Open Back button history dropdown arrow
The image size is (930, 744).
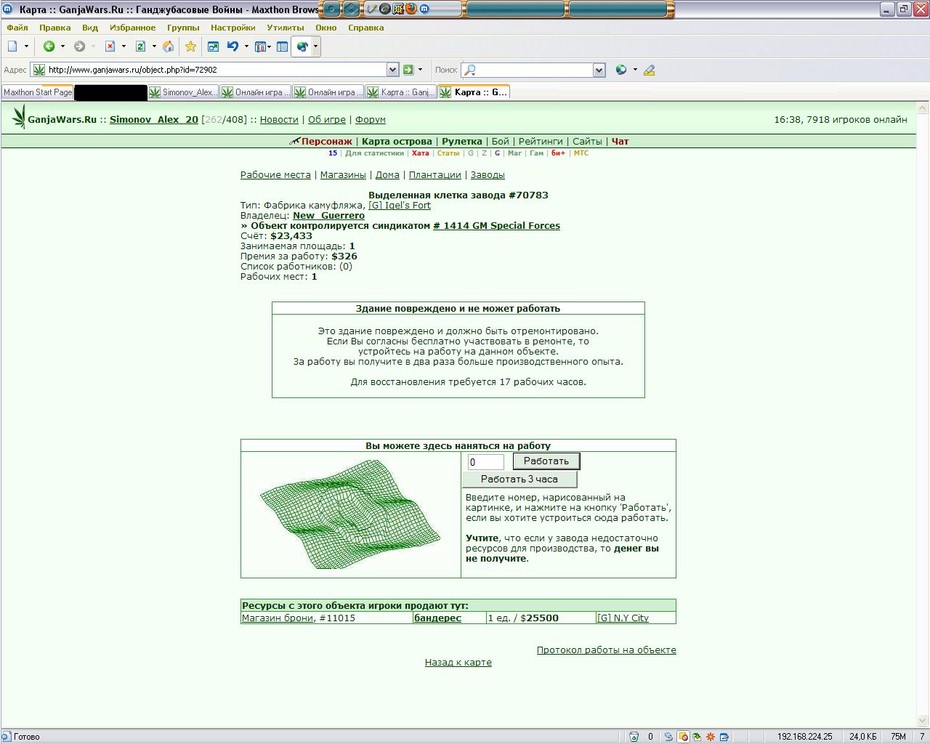(x=63, y=46)
